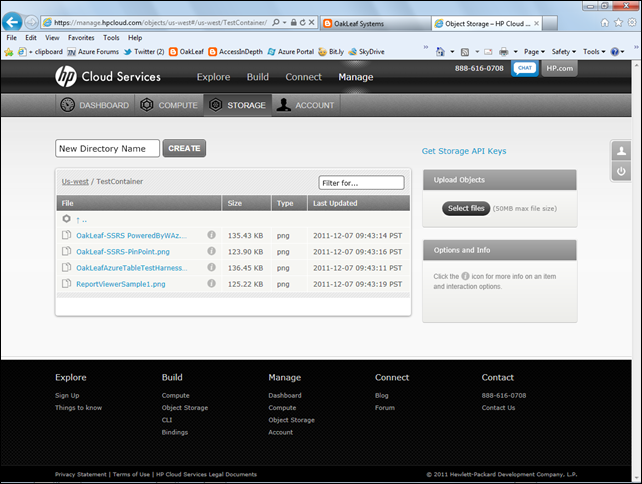The image size is (642, 484).
Task: Sort by the Size column header
Action: 246,203
